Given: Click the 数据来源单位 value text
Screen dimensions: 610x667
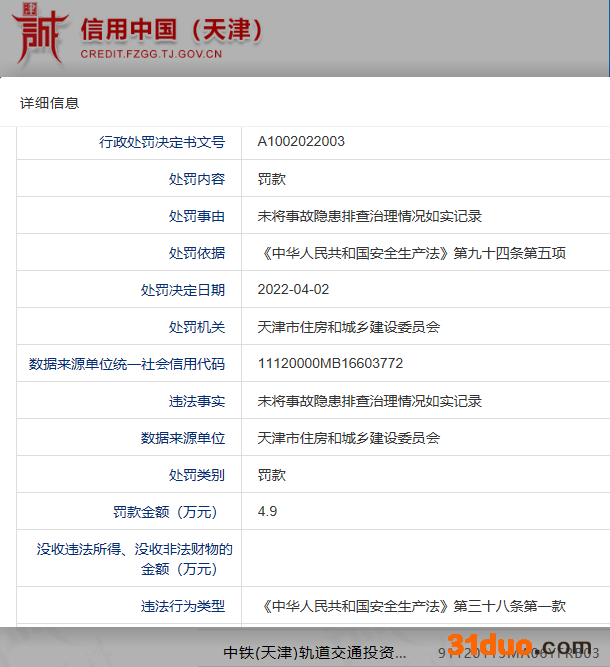Looking at the screenshot, I should (348, 438).
